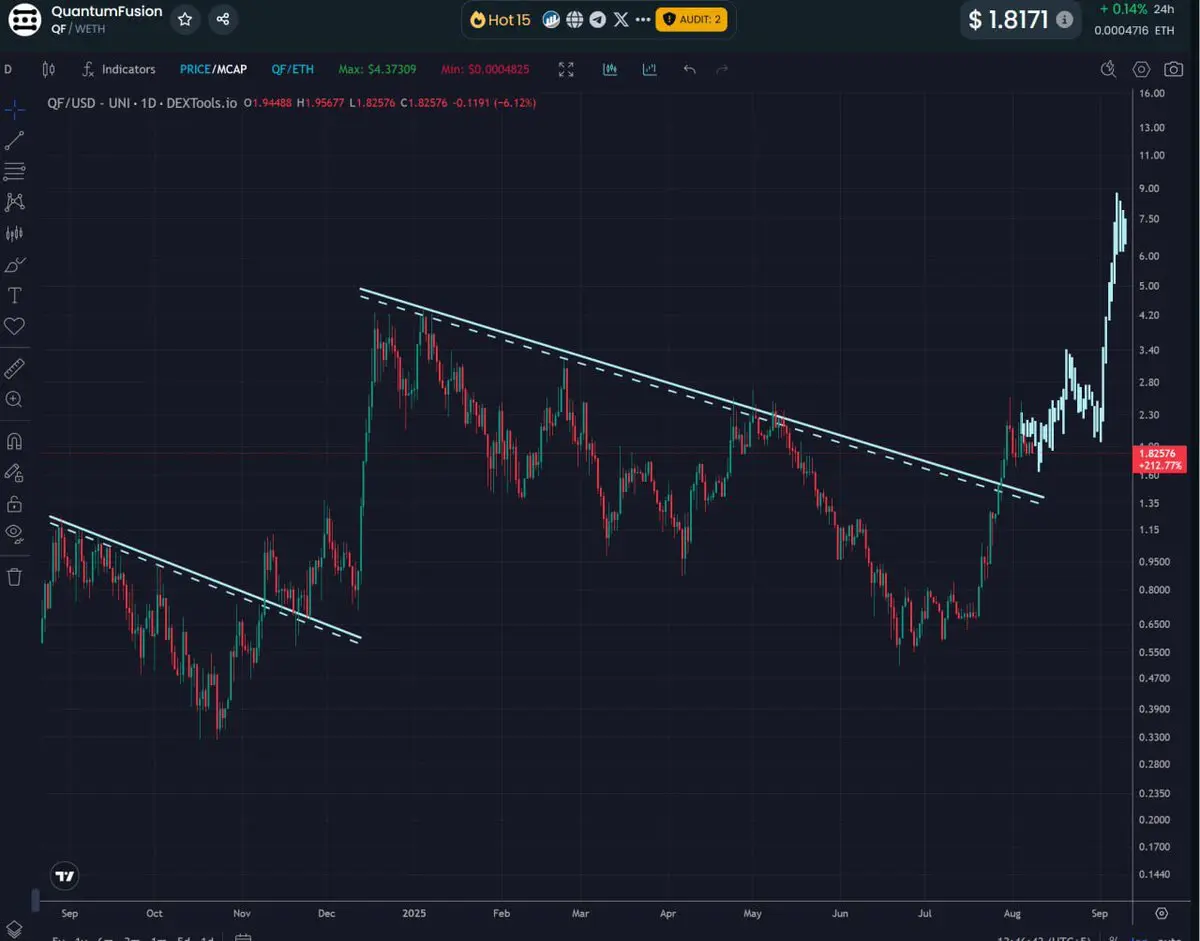Open the D timeframe selector
Image resolution: width=1200 pixels, height=941 pixels.
tap(8, 69)
